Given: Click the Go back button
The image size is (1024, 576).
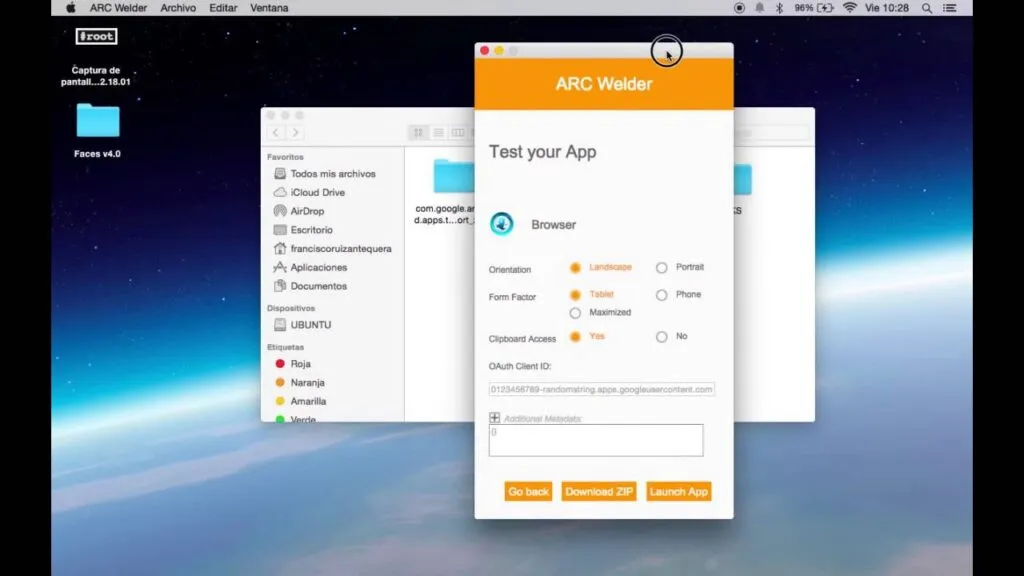Looking at the screenshot, I should tap(528, 491).
